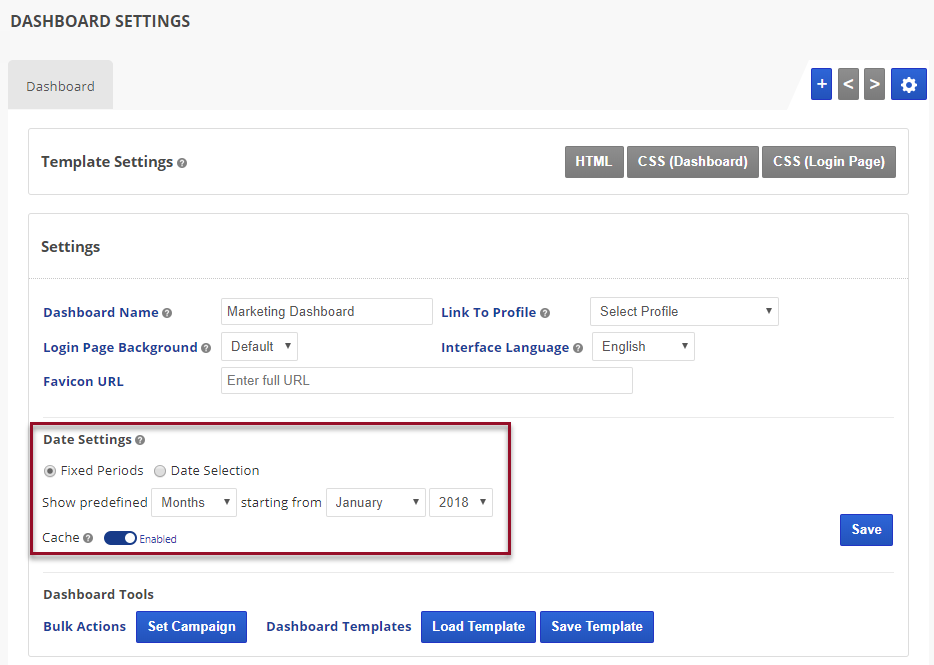
Task: Click help icon next to Cache
Action: [x=88, y=538]
